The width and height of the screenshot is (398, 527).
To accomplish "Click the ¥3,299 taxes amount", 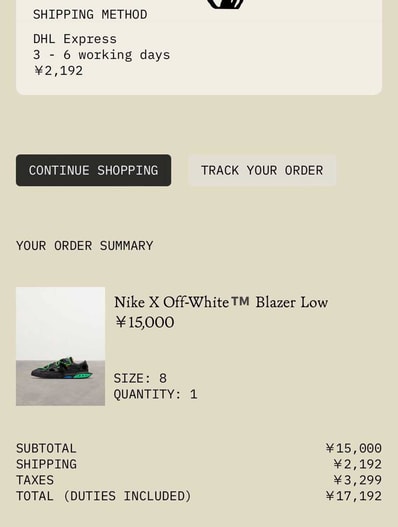I will pyautogui.click(x=358, y=480).
